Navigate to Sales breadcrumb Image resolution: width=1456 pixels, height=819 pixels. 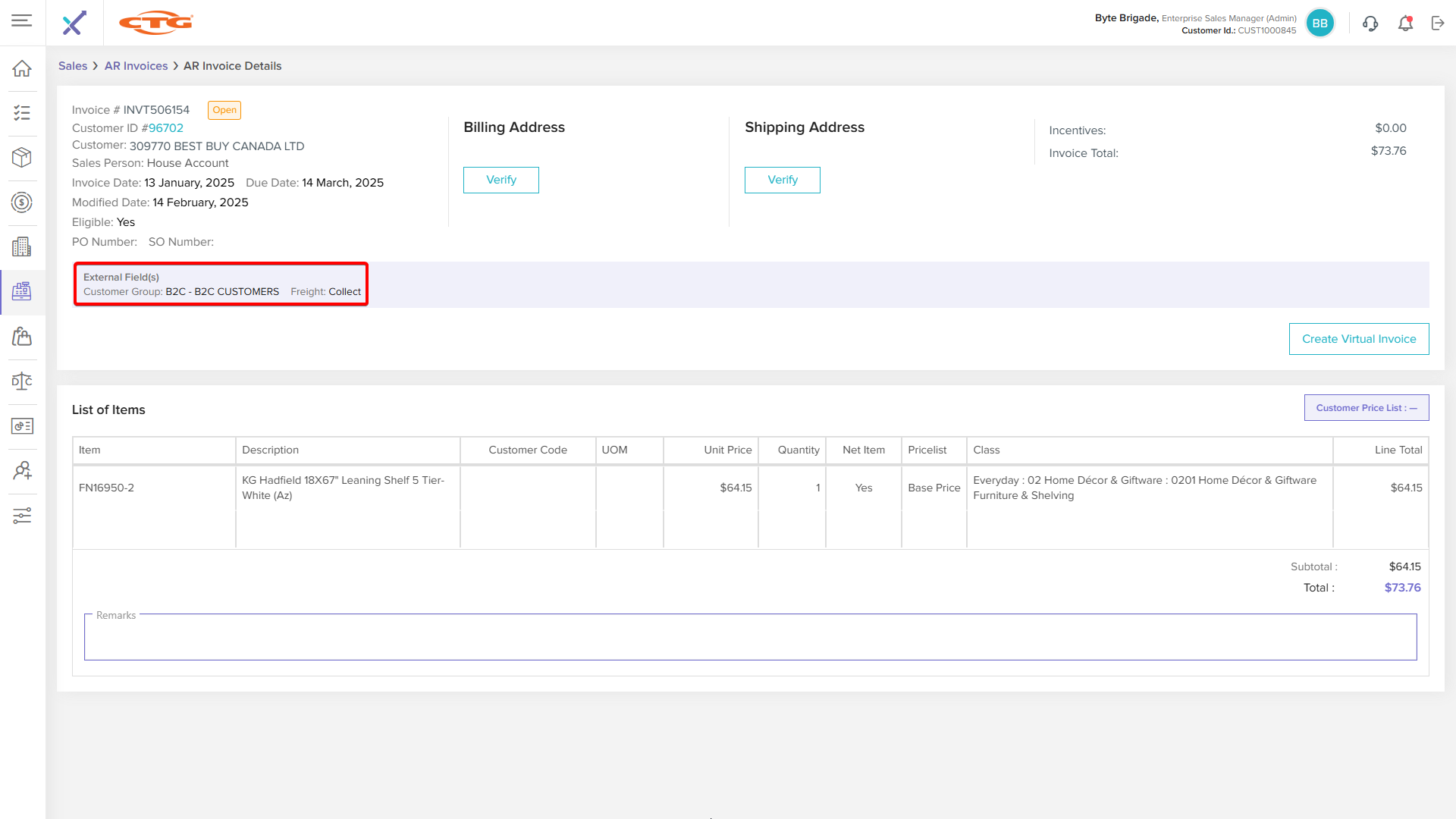pos(73,66)
